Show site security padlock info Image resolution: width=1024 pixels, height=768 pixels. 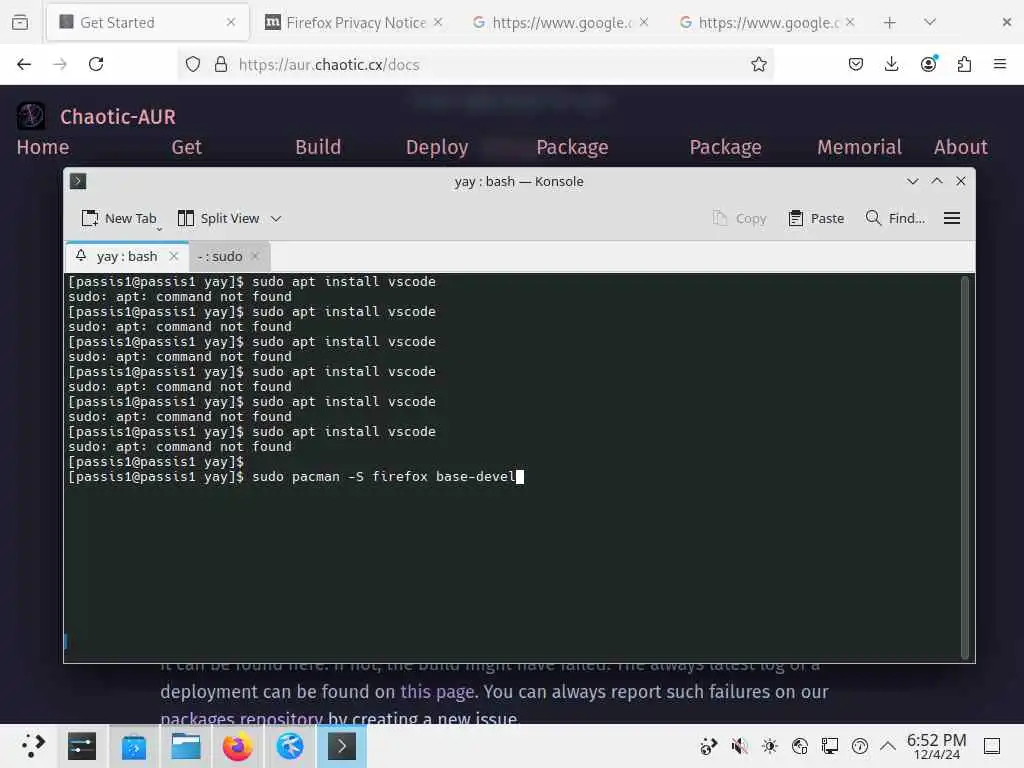click(221, 64)
